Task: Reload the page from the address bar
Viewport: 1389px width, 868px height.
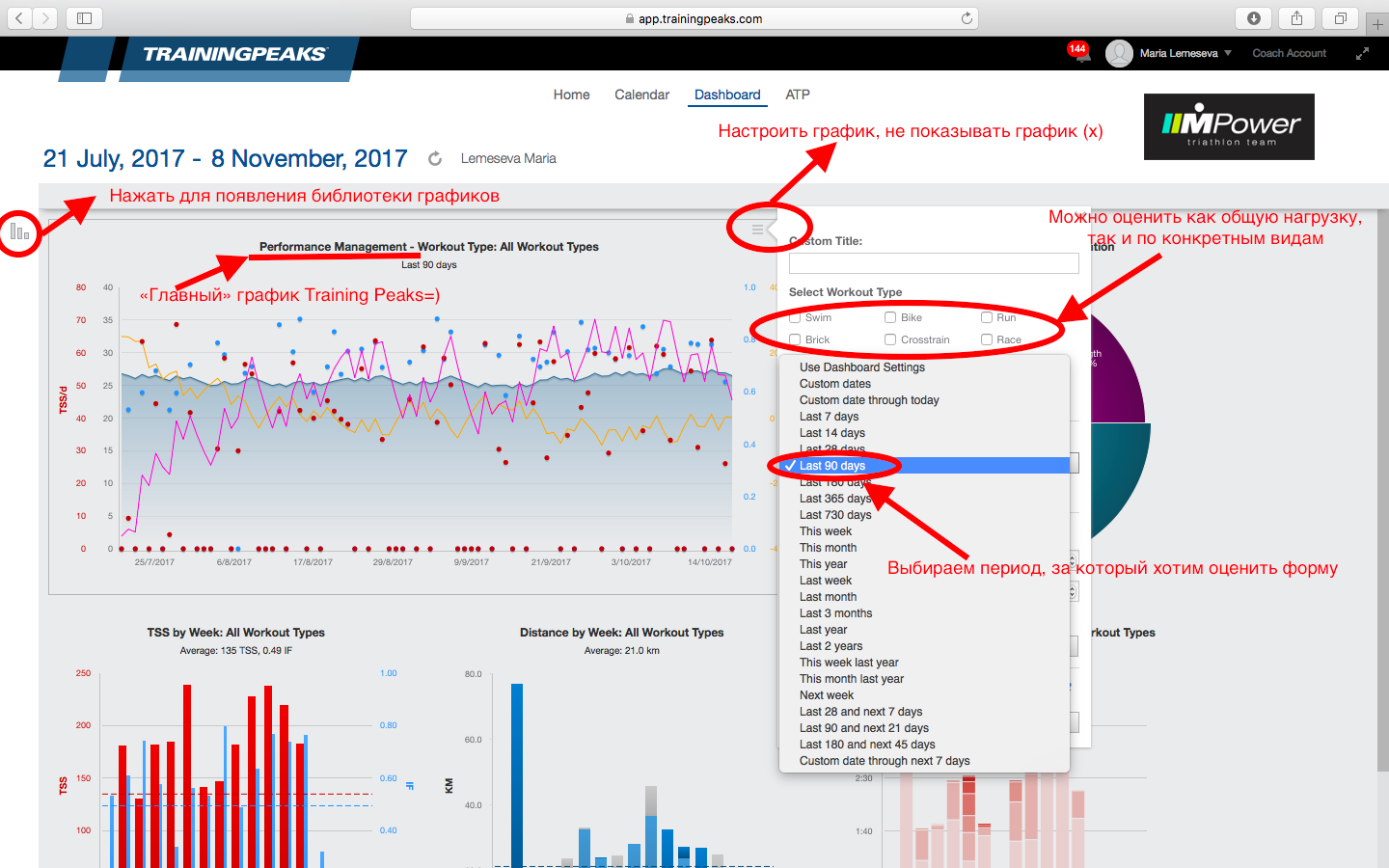Action: click(967, 18)
